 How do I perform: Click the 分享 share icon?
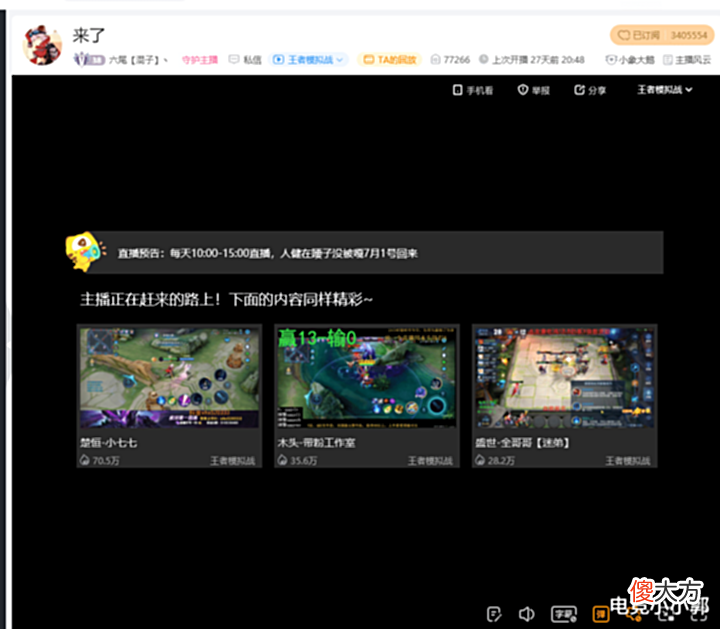coord(590,90)
